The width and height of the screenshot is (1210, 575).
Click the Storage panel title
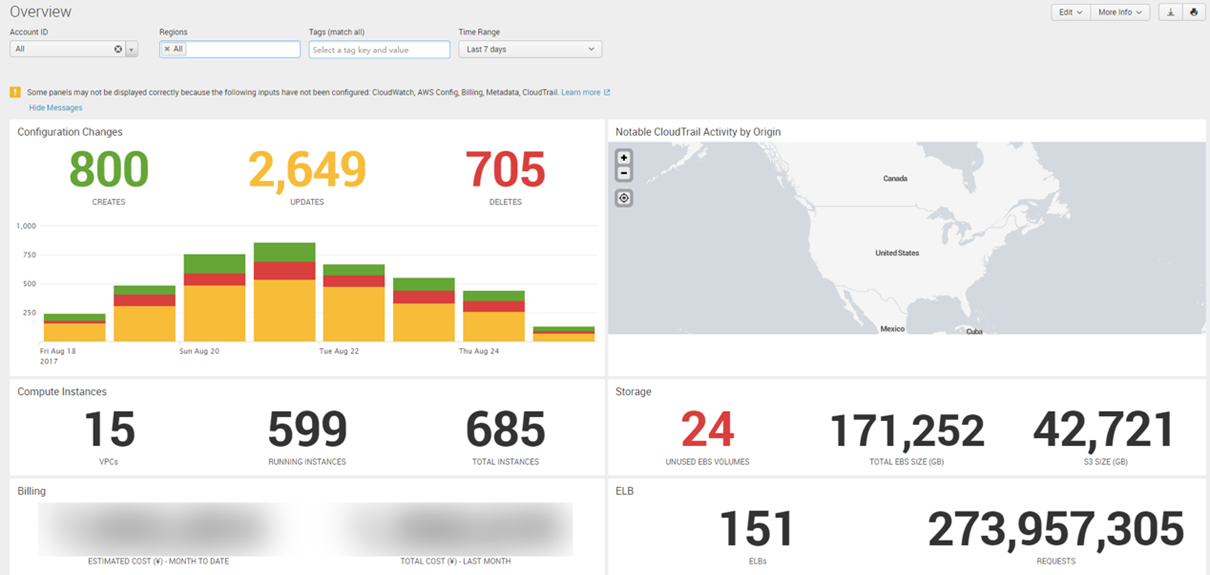coord(633,392)
